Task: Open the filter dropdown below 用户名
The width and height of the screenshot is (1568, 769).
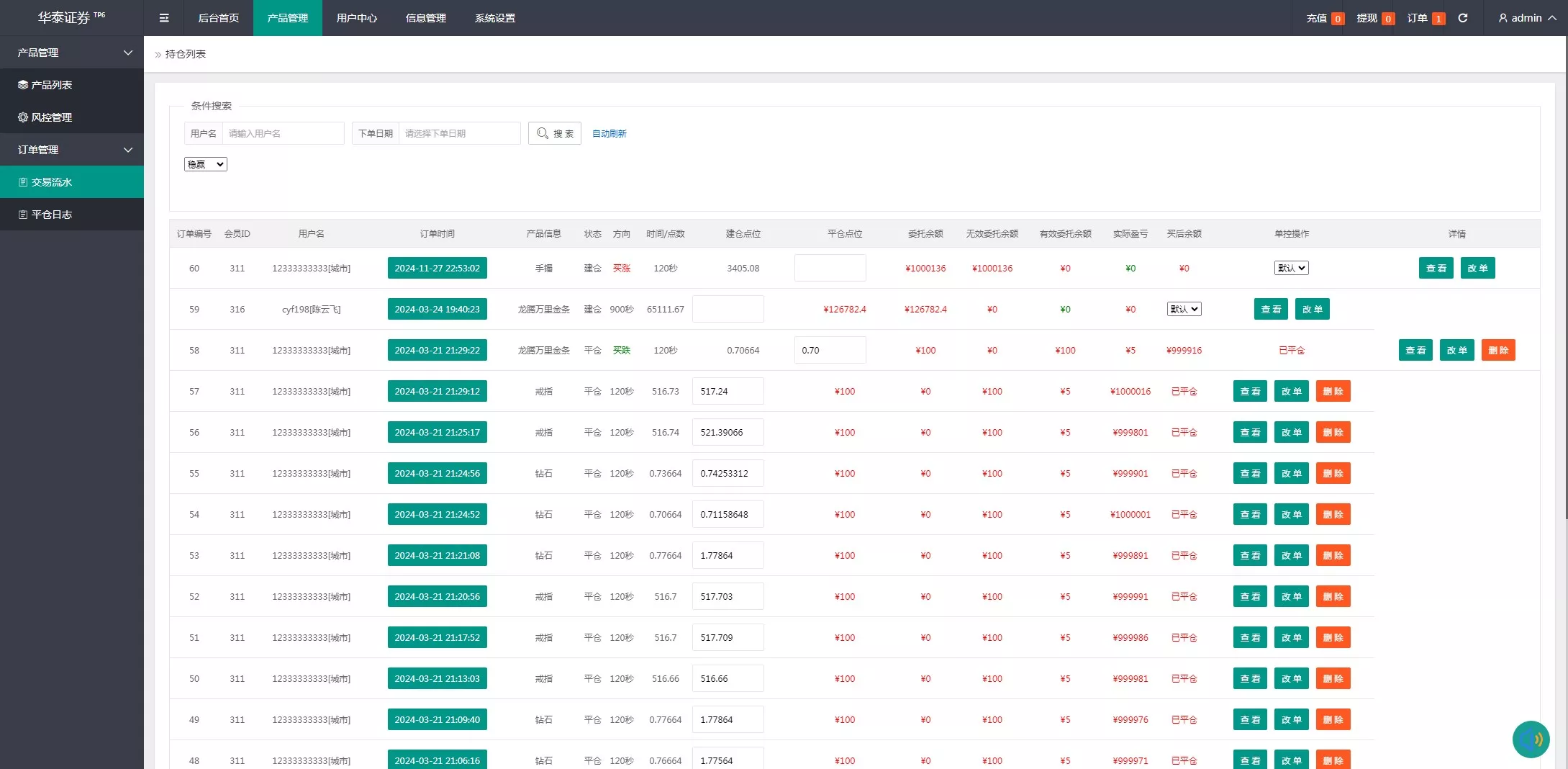Action: pos(206,164)
